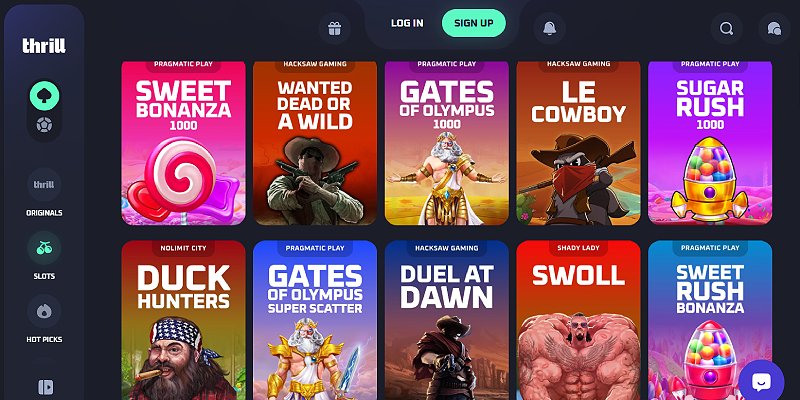Open Originals in the sidebar
This screenshot has height=400, width=800.
coord(44,193)
